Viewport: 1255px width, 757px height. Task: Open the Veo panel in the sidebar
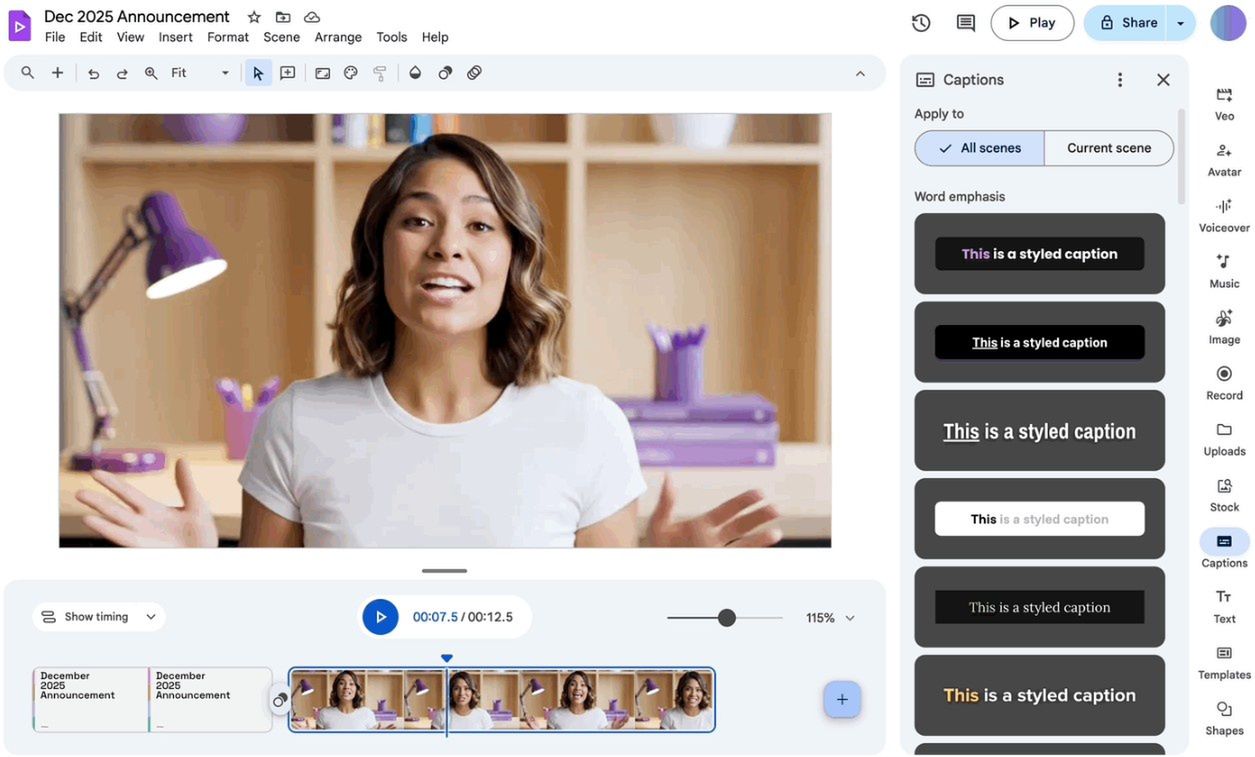pos(1223,103)
